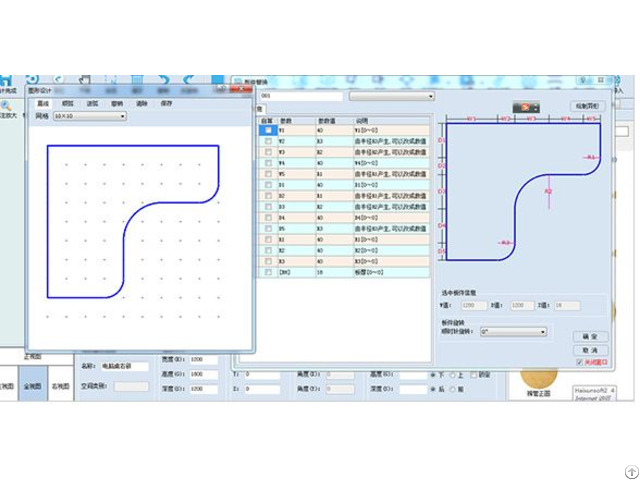Click the 确定 confirm button
Screen dimensions: 640x480
pyautogui.click(x=590, y=337)
